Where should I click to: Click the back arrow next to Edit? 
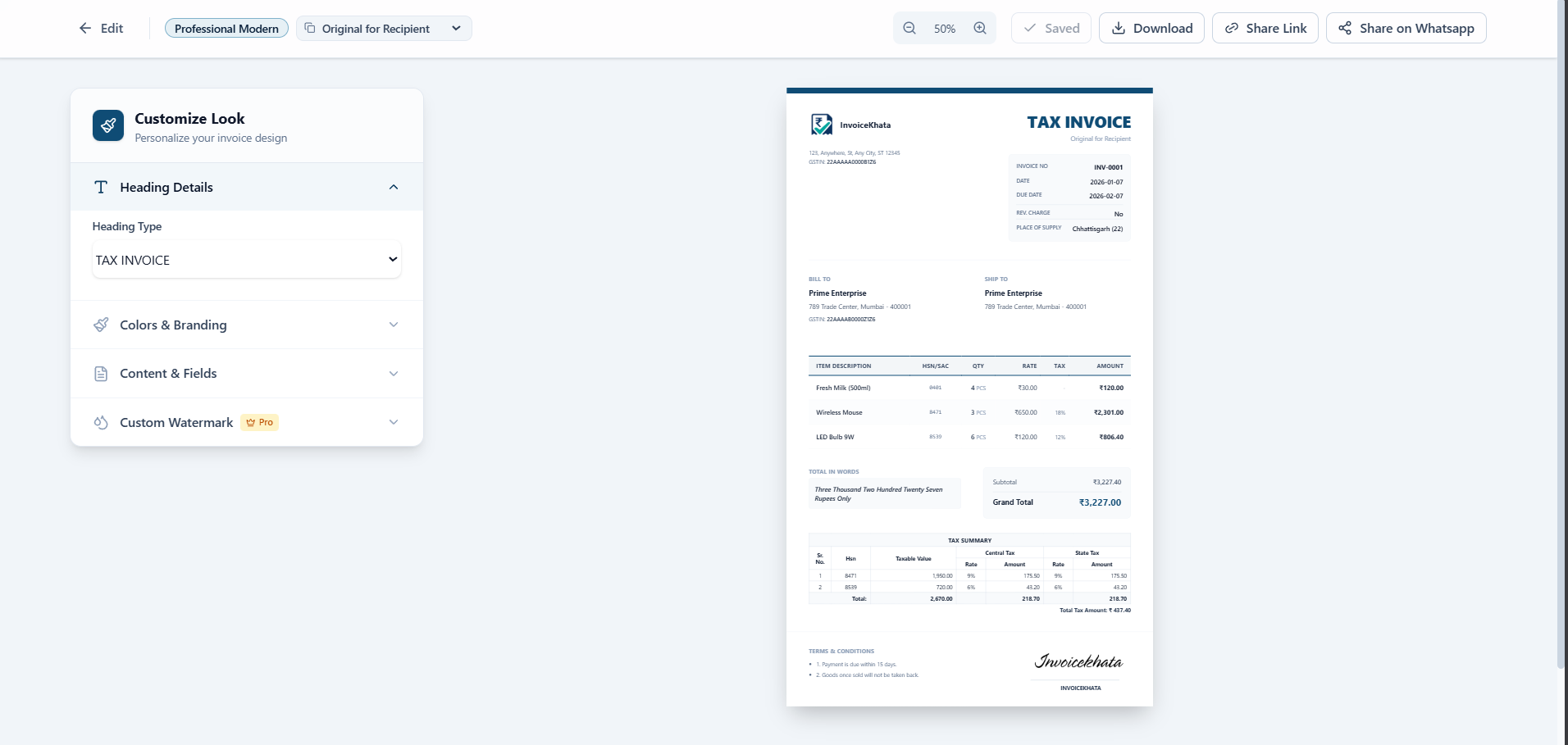coord(85,28)
